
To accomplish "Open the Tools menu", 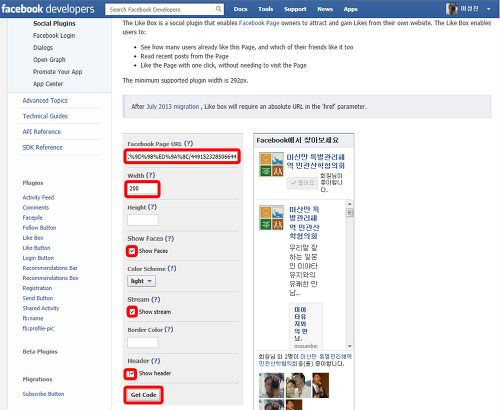I will [266, 9].
